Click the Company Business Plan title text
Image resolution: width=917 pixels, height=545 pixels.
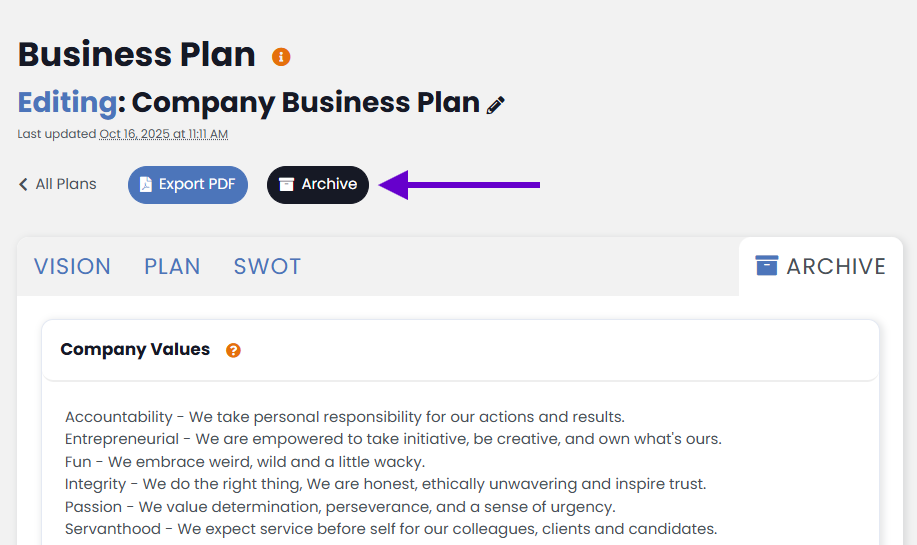point(305,102)
